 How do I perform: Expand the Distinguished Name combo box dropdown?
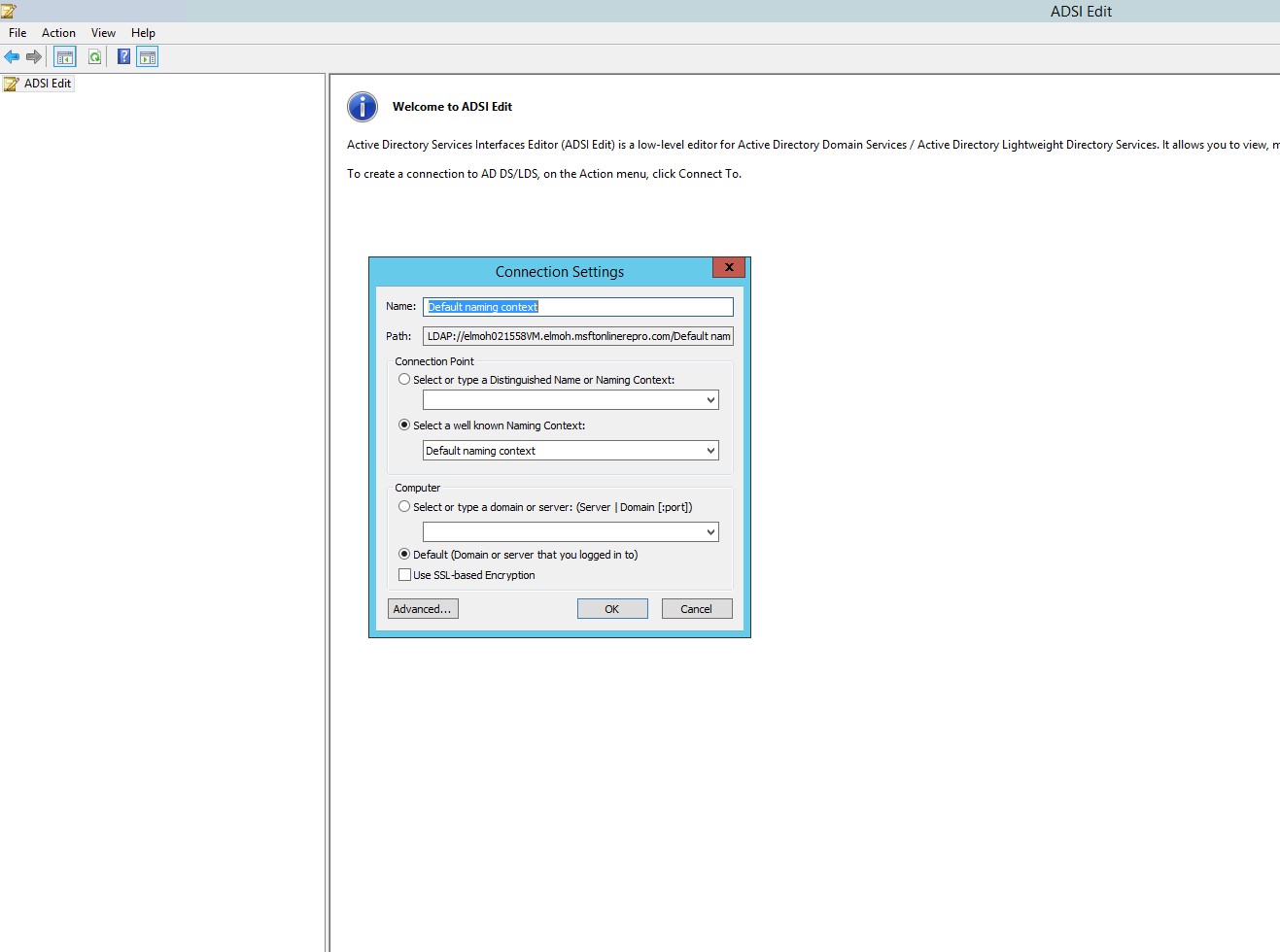pos(710,400)
